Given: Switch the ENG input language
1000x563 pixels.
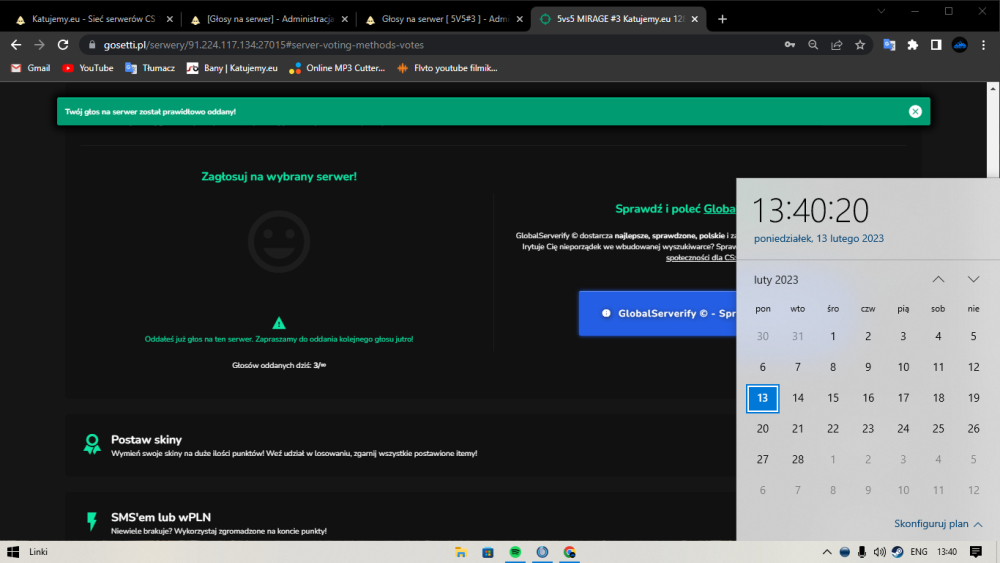Looking at the screenshot, I should point(919,552).
